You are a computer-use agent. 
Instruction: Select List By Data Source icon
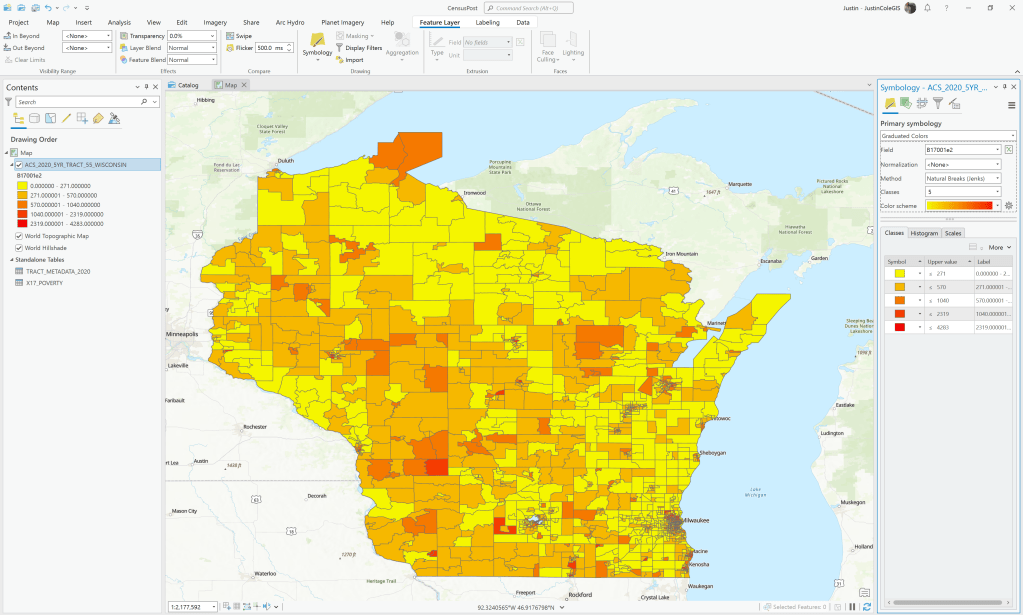34,119
